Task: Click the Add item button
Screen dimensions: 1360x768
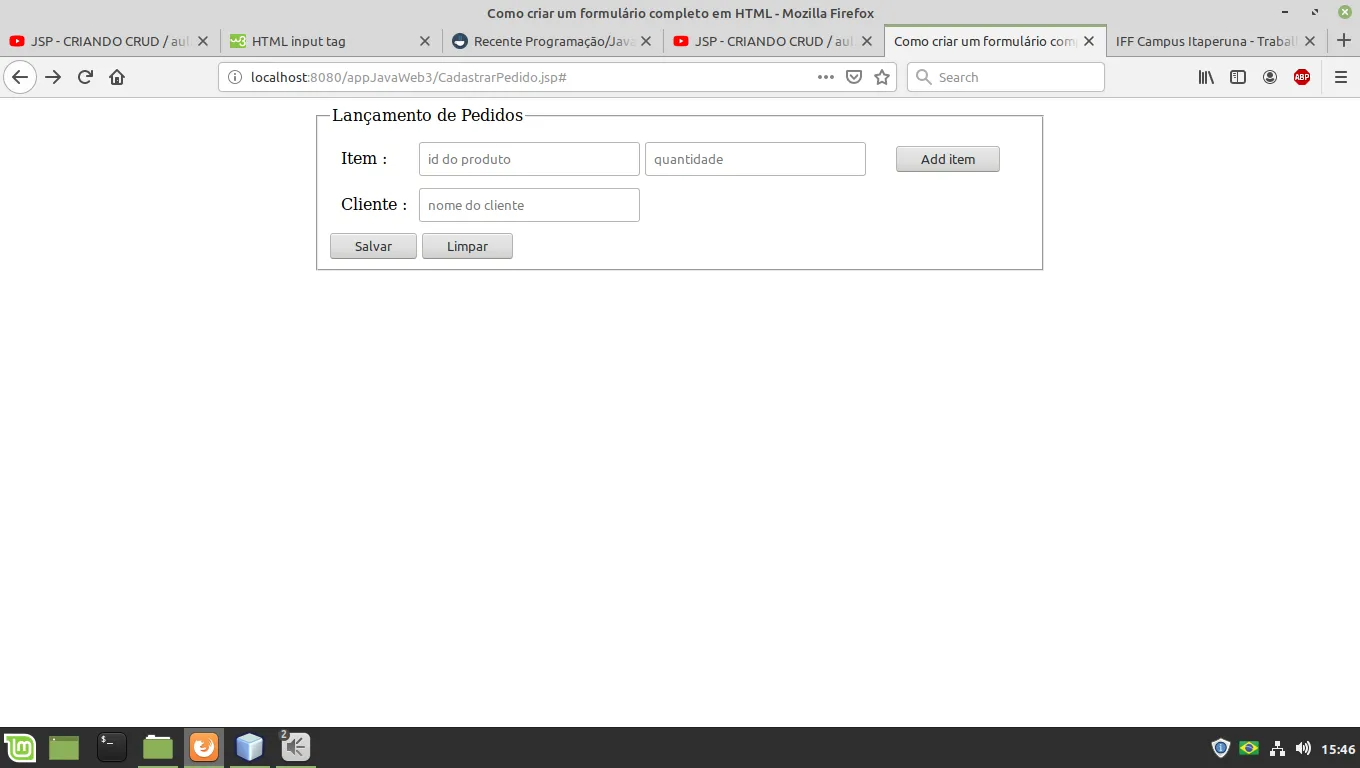Action: pyautogui.click(x=946, y=158)
